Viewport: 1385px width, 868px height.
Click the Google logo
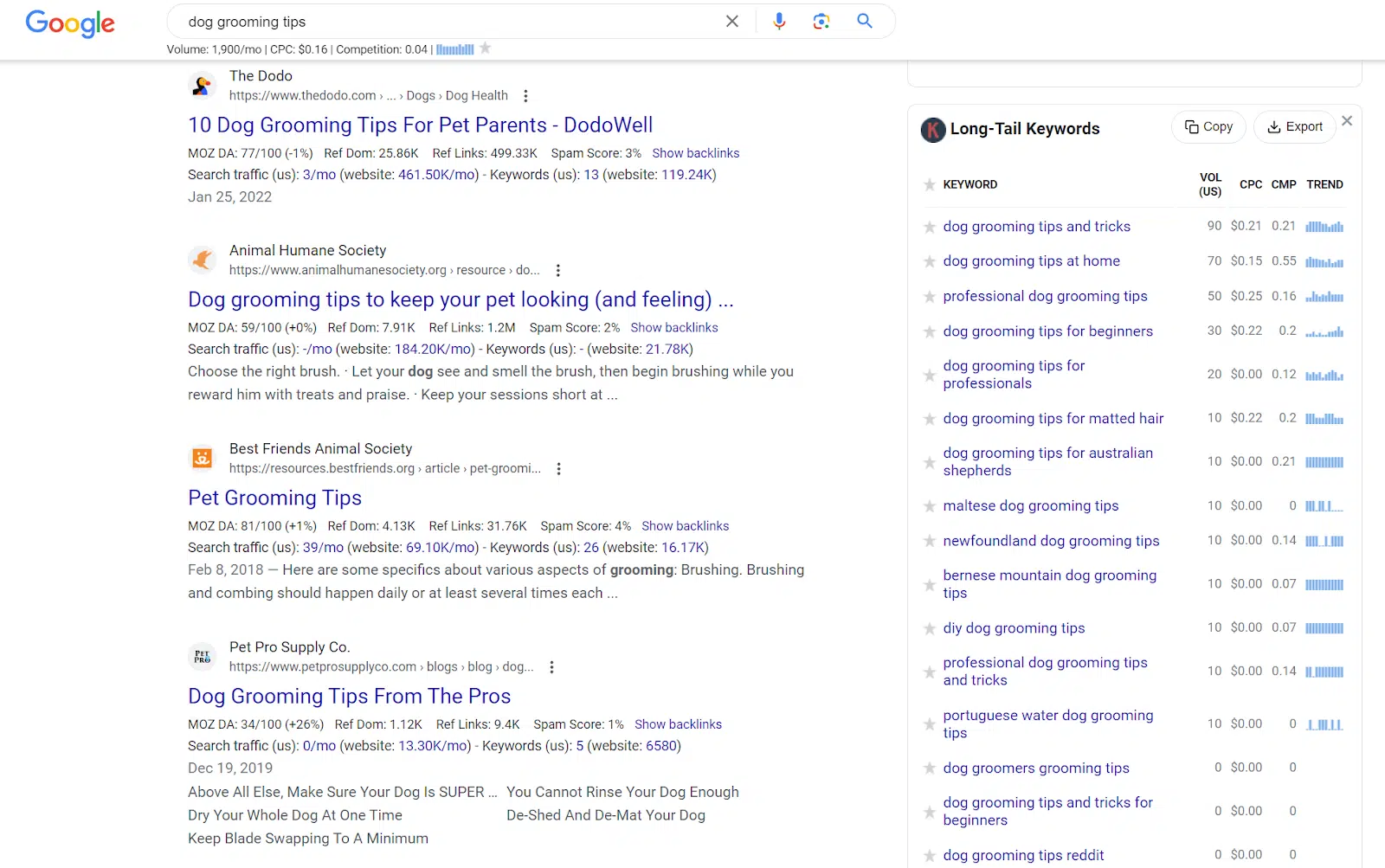(x=70, y=23)
